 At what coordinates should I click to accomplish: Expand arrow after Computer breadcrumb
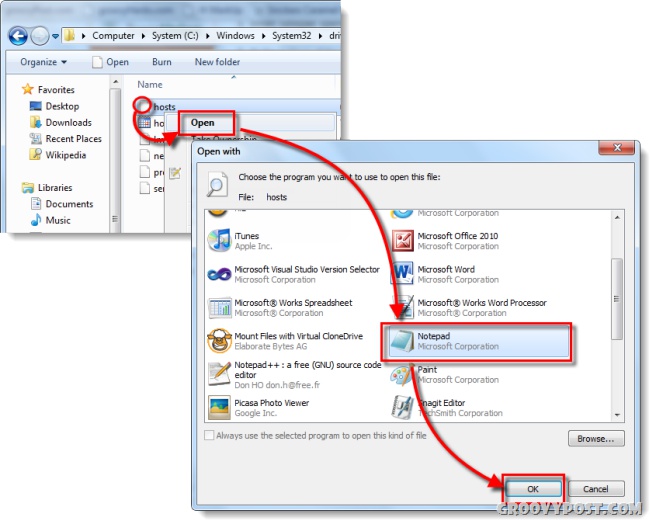(x=143, y=36)
